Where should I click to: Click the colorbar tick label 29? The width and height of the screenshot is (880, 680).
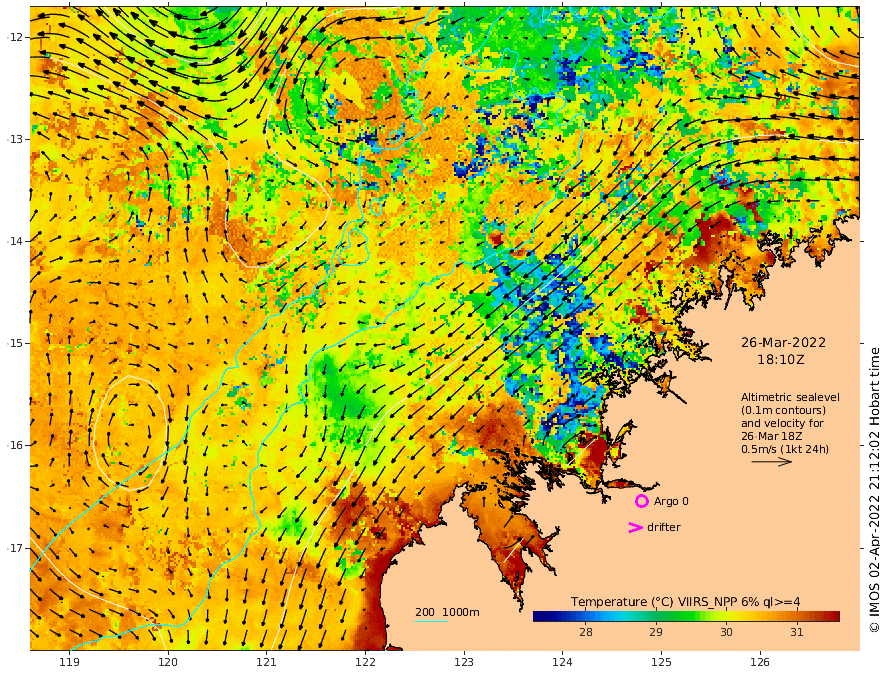(656, 632)
